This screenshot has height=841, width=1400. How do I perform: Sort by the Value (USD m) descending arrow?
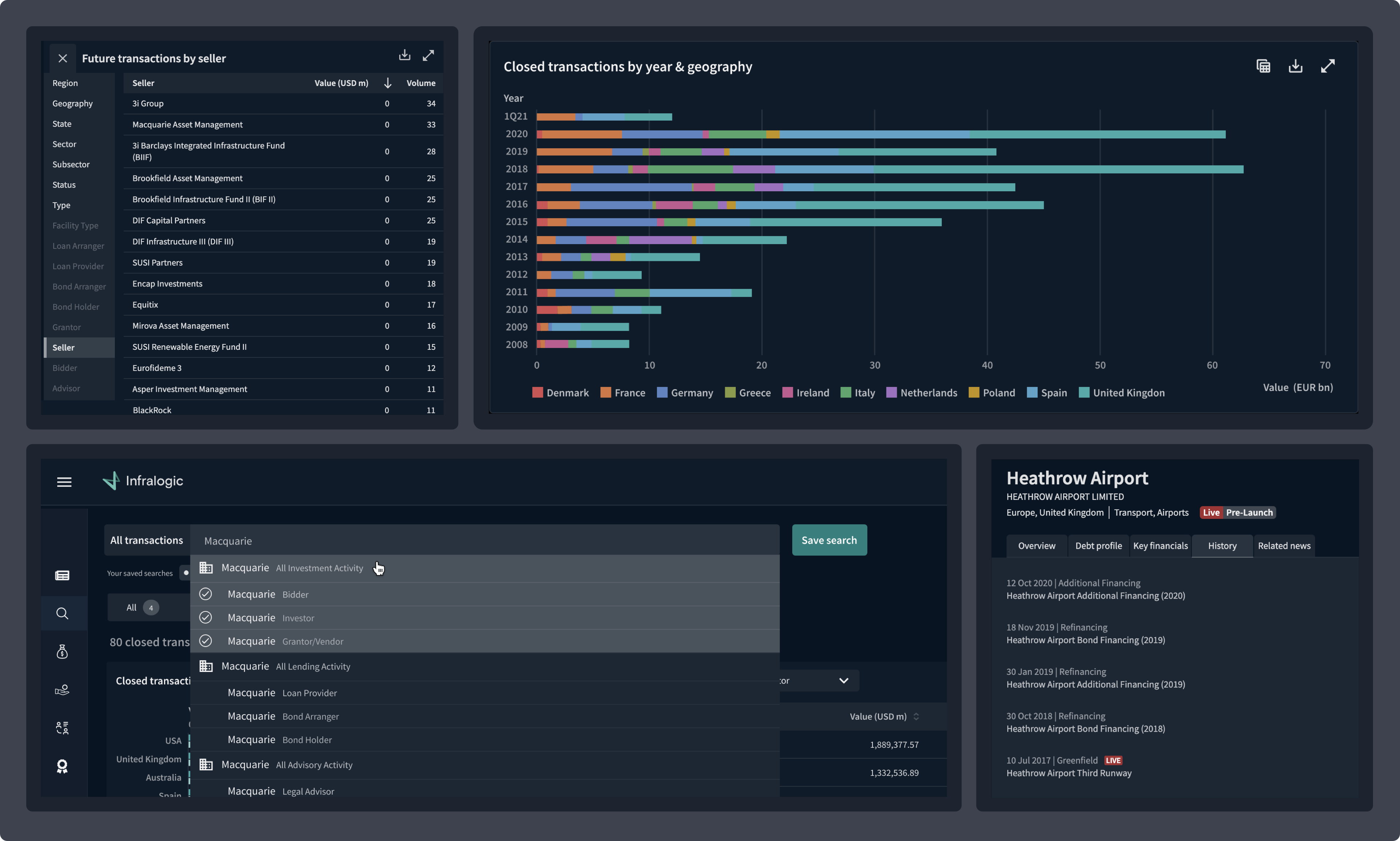(388, 83)
